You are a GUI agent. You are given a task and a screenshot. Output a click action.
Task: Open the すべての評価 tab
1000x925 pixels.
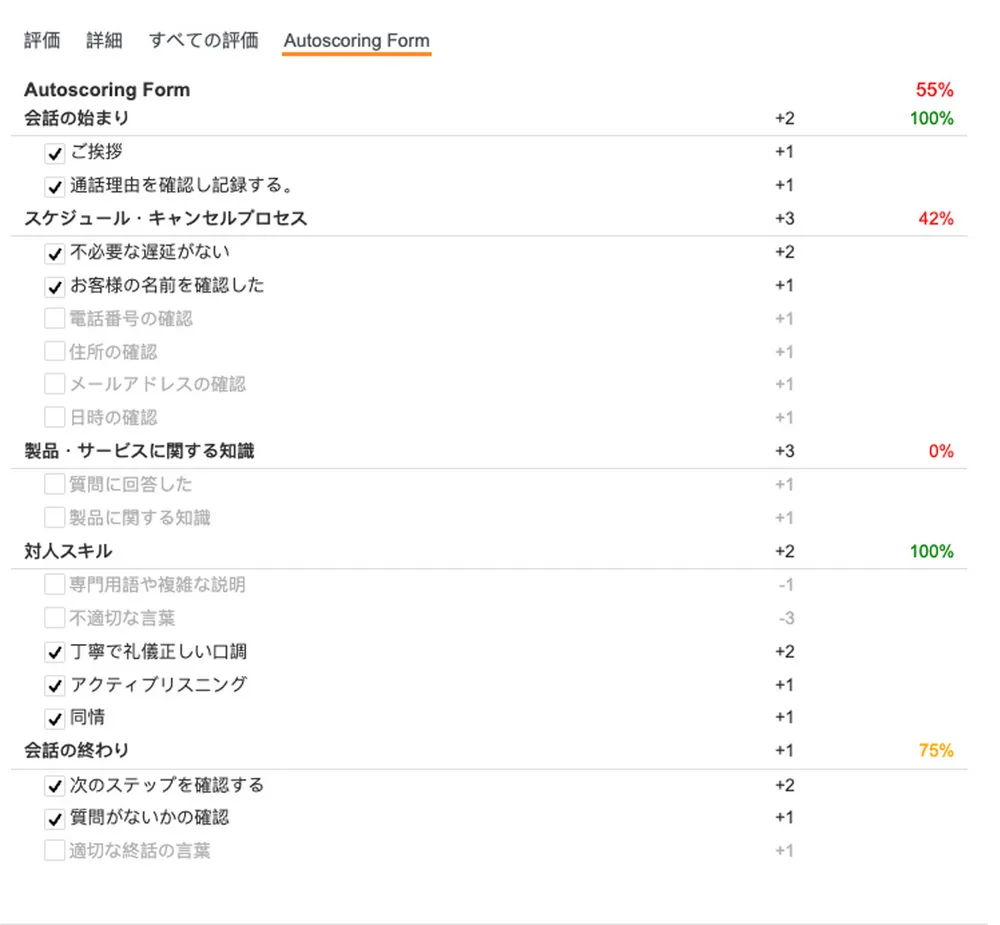(203, 41)
